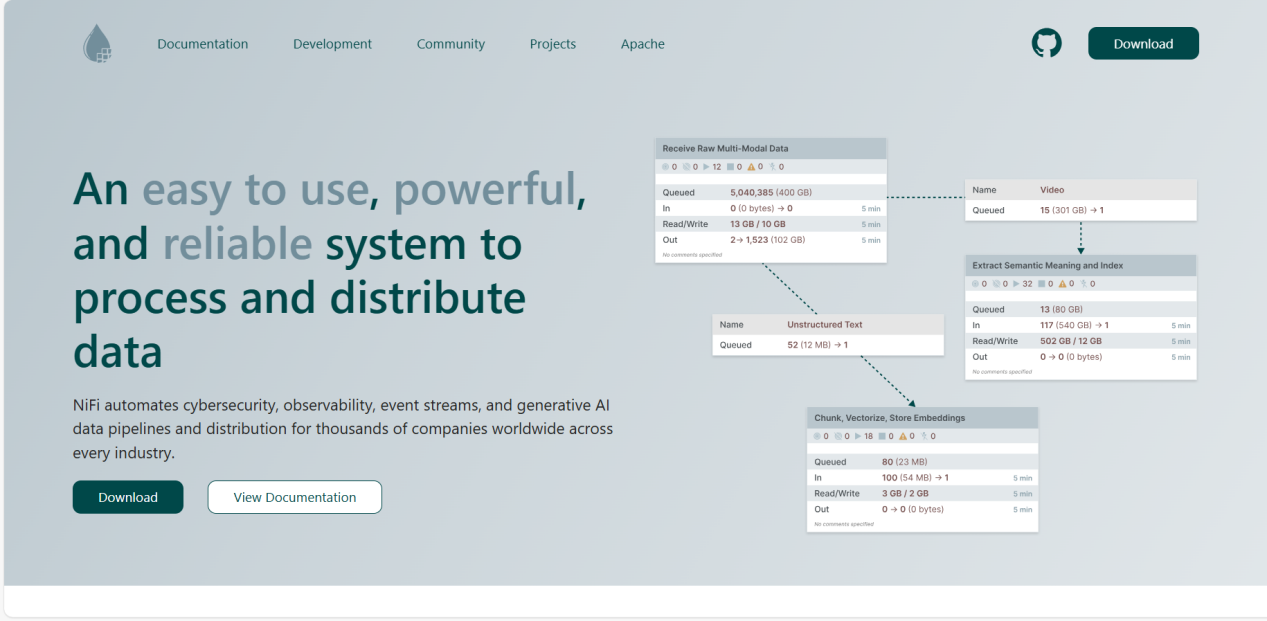1267x621 pixels.
Task: Open the Development menu
Action: click(332, 44)
